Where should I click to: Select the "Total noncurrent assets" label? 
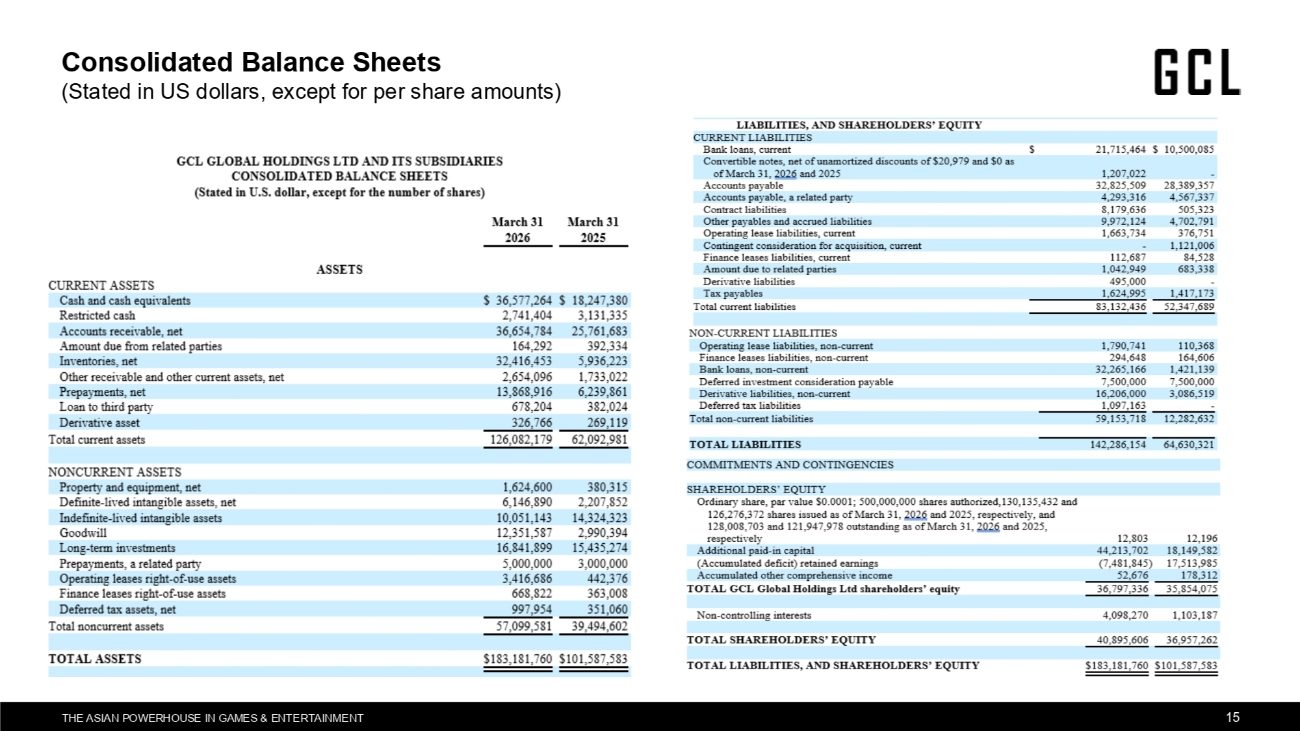click(106, 626)
